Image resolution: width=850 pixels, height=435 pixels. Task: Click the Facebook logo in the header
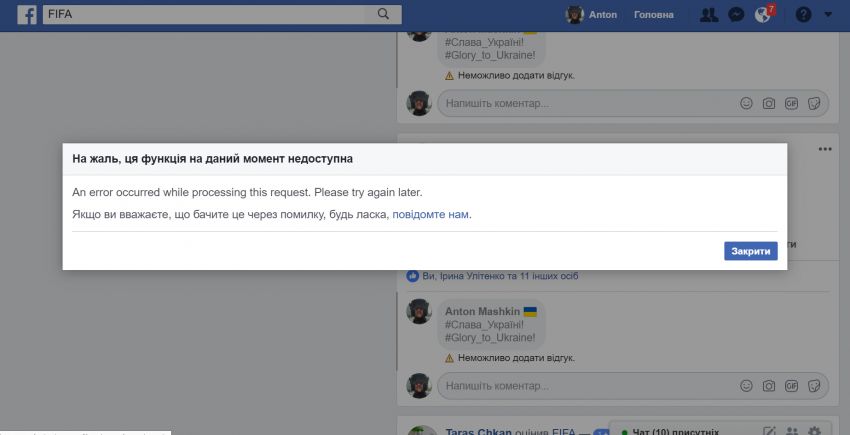pos(27,15)
